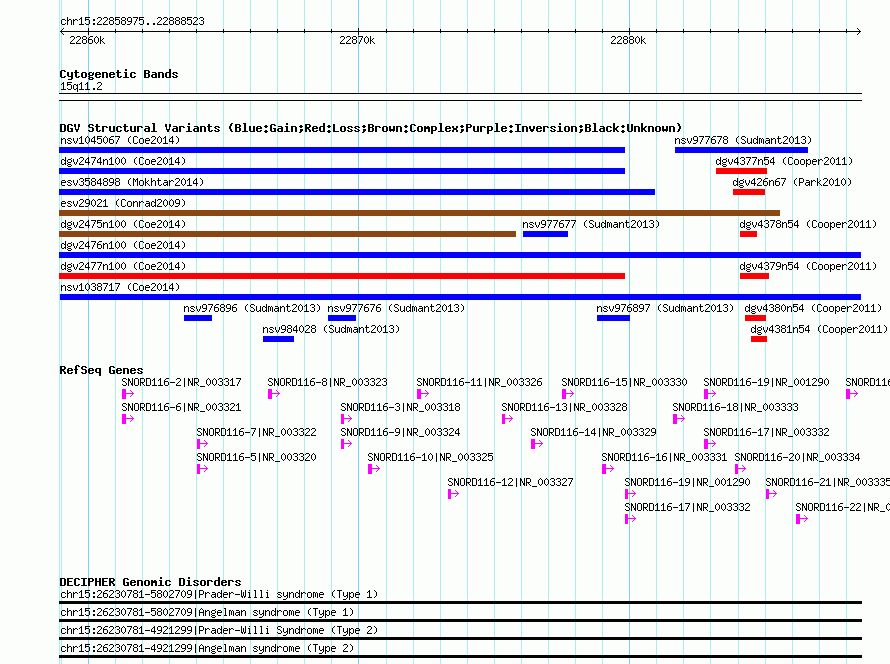
Task: Click the red dgv4377n54 loss variant bar
Action: click(741, 171)
